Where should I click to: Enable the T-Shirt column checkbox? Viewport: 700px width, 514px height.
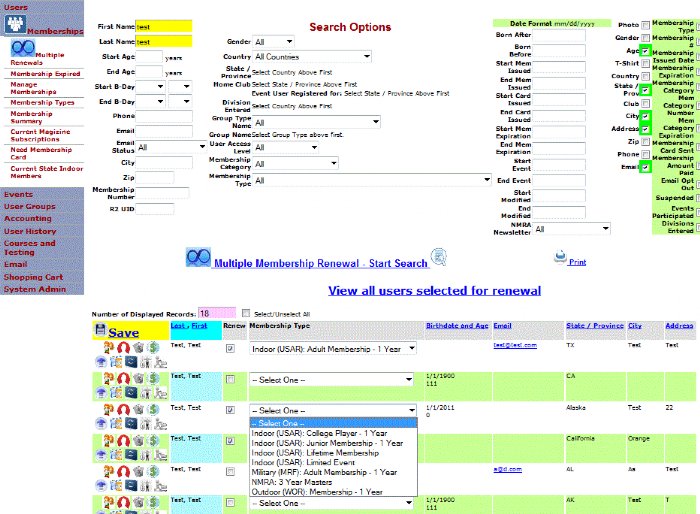click(x=646, y=63)
